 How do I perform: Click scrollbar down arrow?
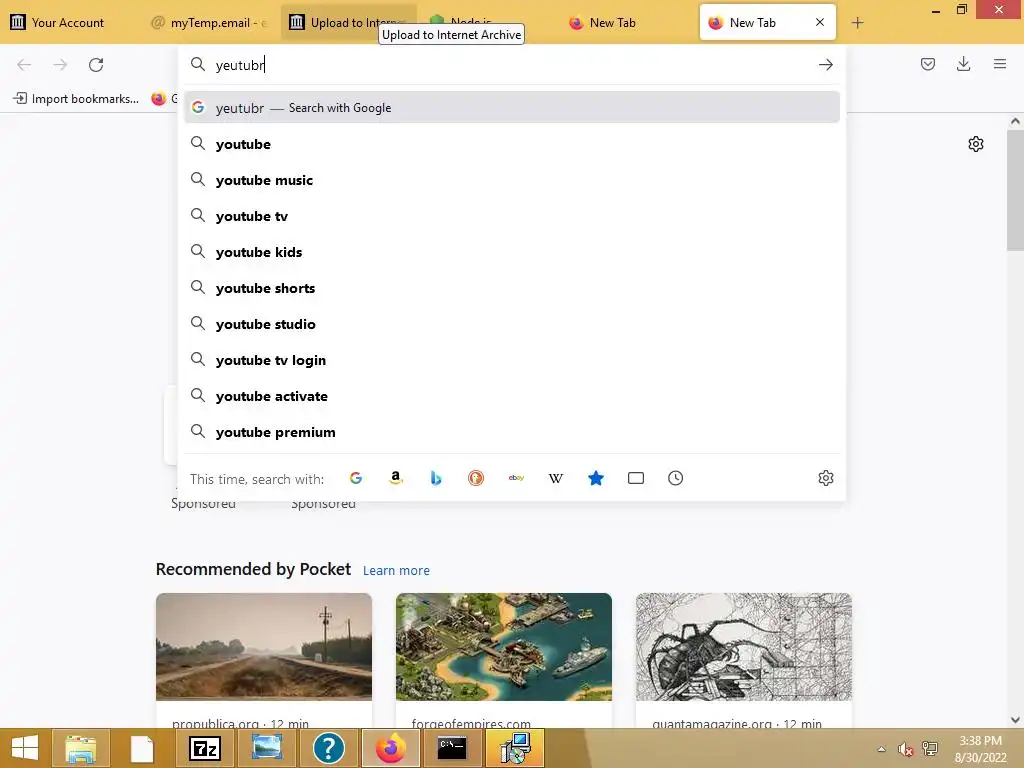[x=1015, y=720]
